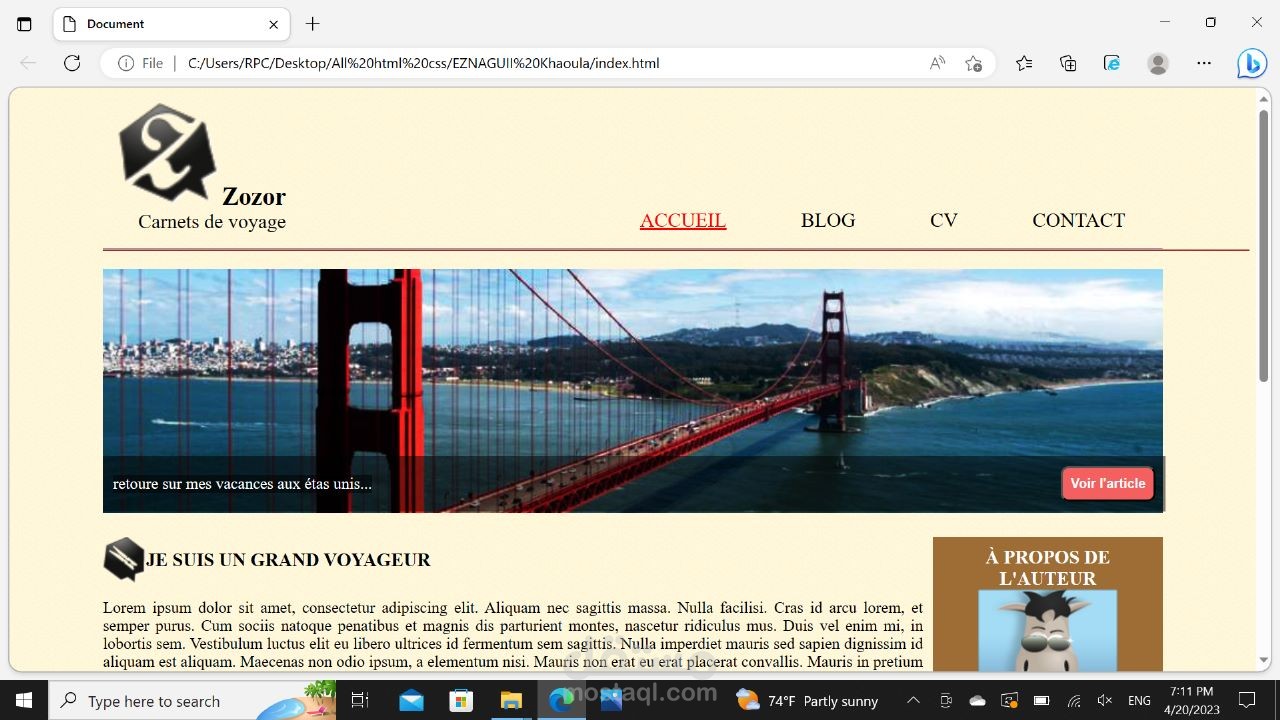Launch Microsoft Store from taskbar

coord(461,700)
